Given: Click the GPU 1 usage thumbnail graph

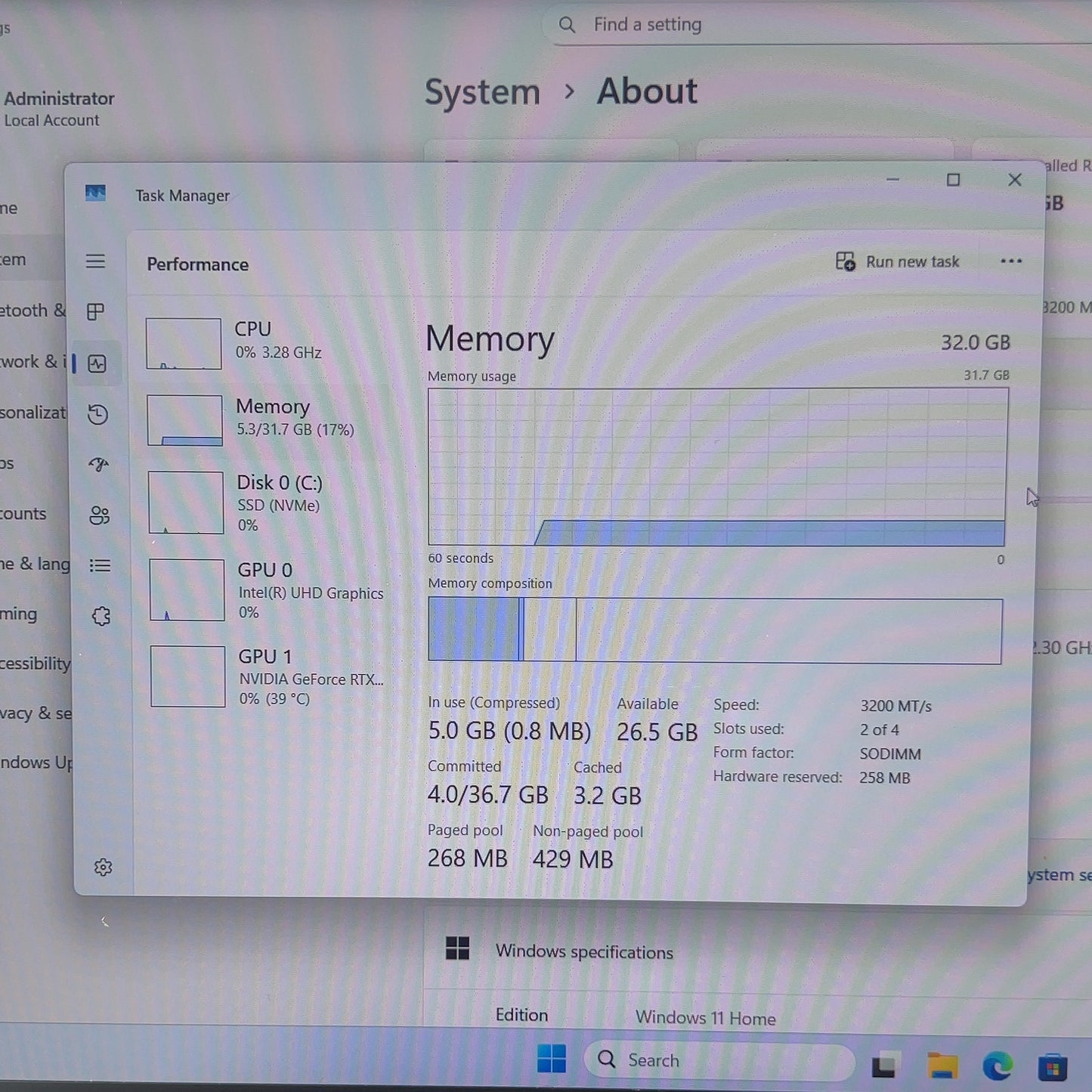Looking at the screenshot, I should (188, 676).
